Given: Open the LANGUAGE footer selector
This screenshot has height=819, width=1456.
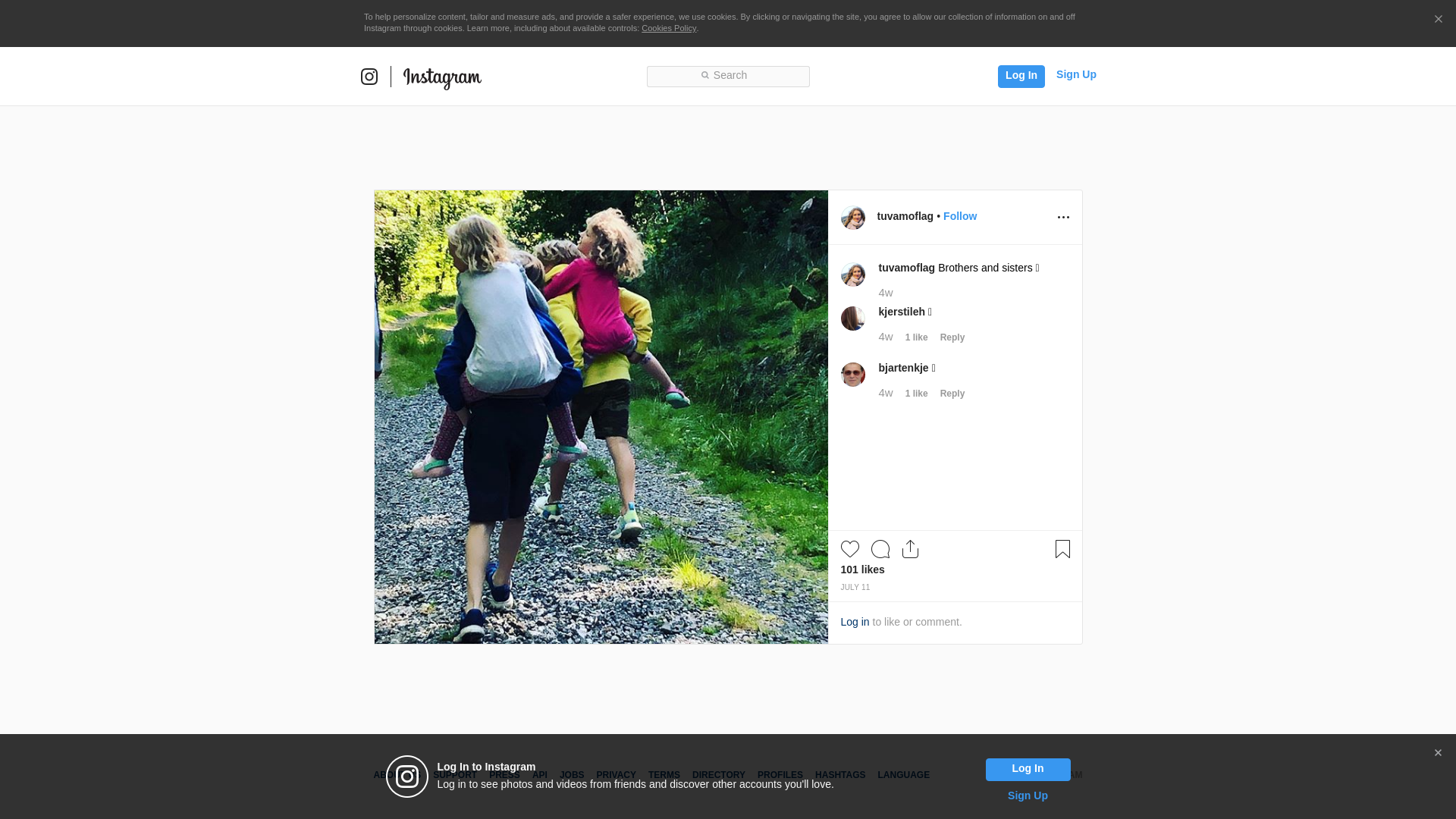Looking at the screenshot, I should click(903, 775).
